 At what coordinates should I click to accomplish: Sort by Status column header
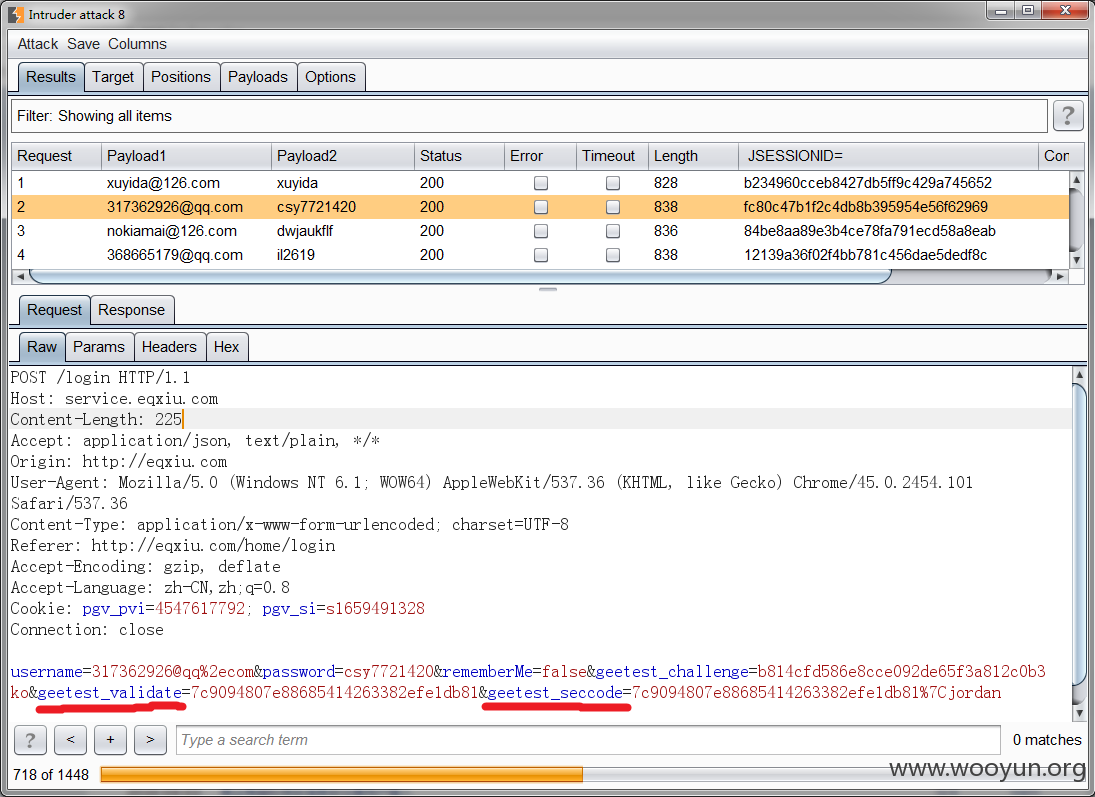[x=460, y=156]
